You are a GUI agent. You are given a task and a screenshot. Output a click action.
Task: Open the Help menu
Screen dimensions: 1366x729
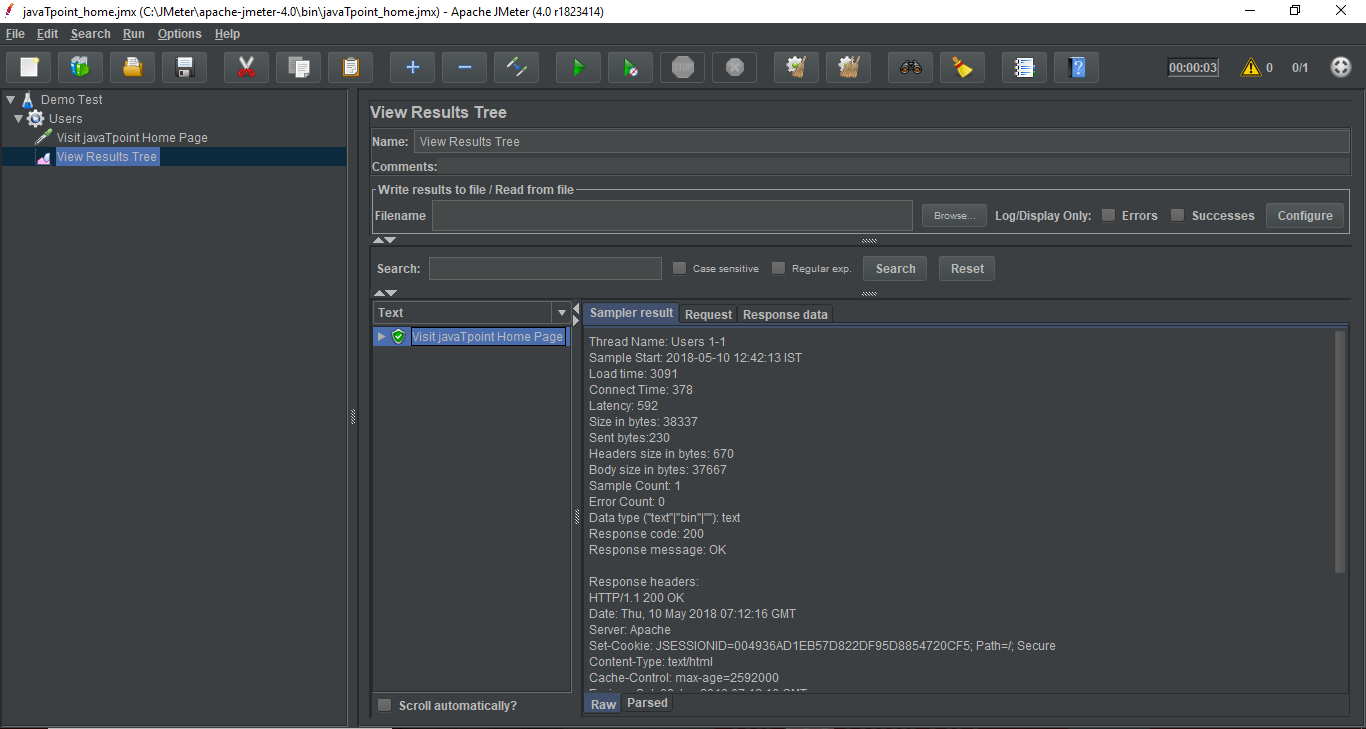pyautogui.click(x=227, y=34)
